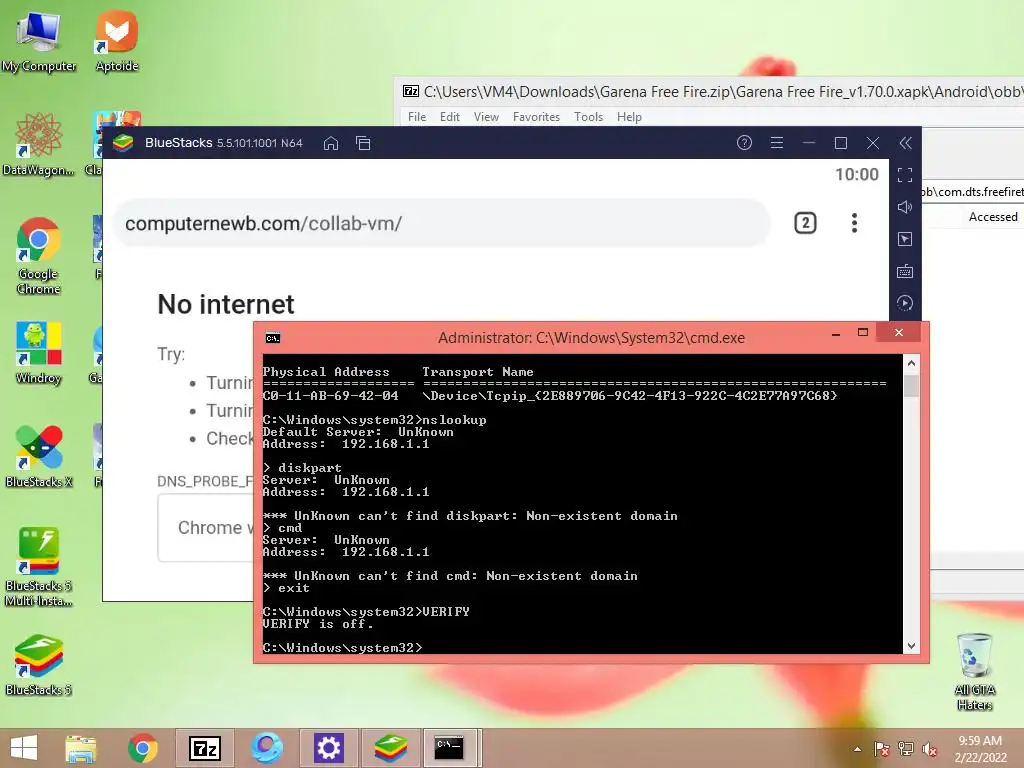Open Chrome tab switcher showing 2 tabs
The width and height of the screenshot is (1024, 768).
[x=805, y=223]
